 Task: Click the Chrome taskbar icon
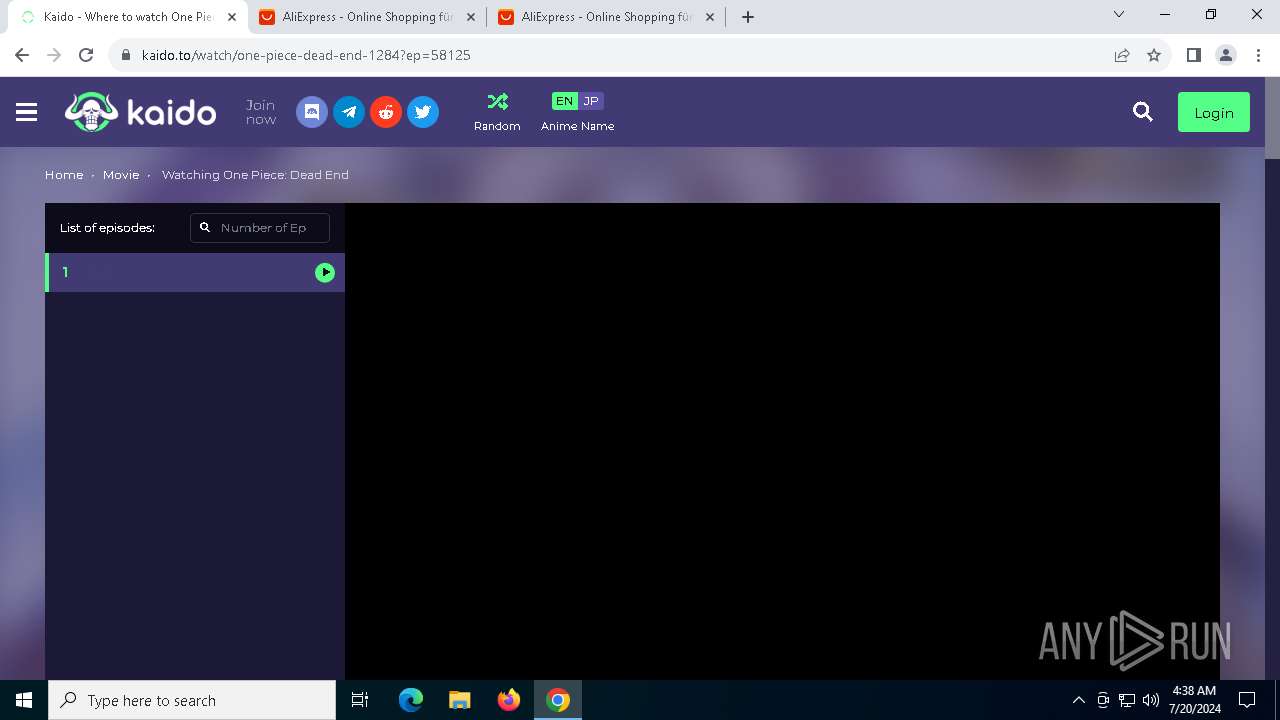tap(558, 700)
